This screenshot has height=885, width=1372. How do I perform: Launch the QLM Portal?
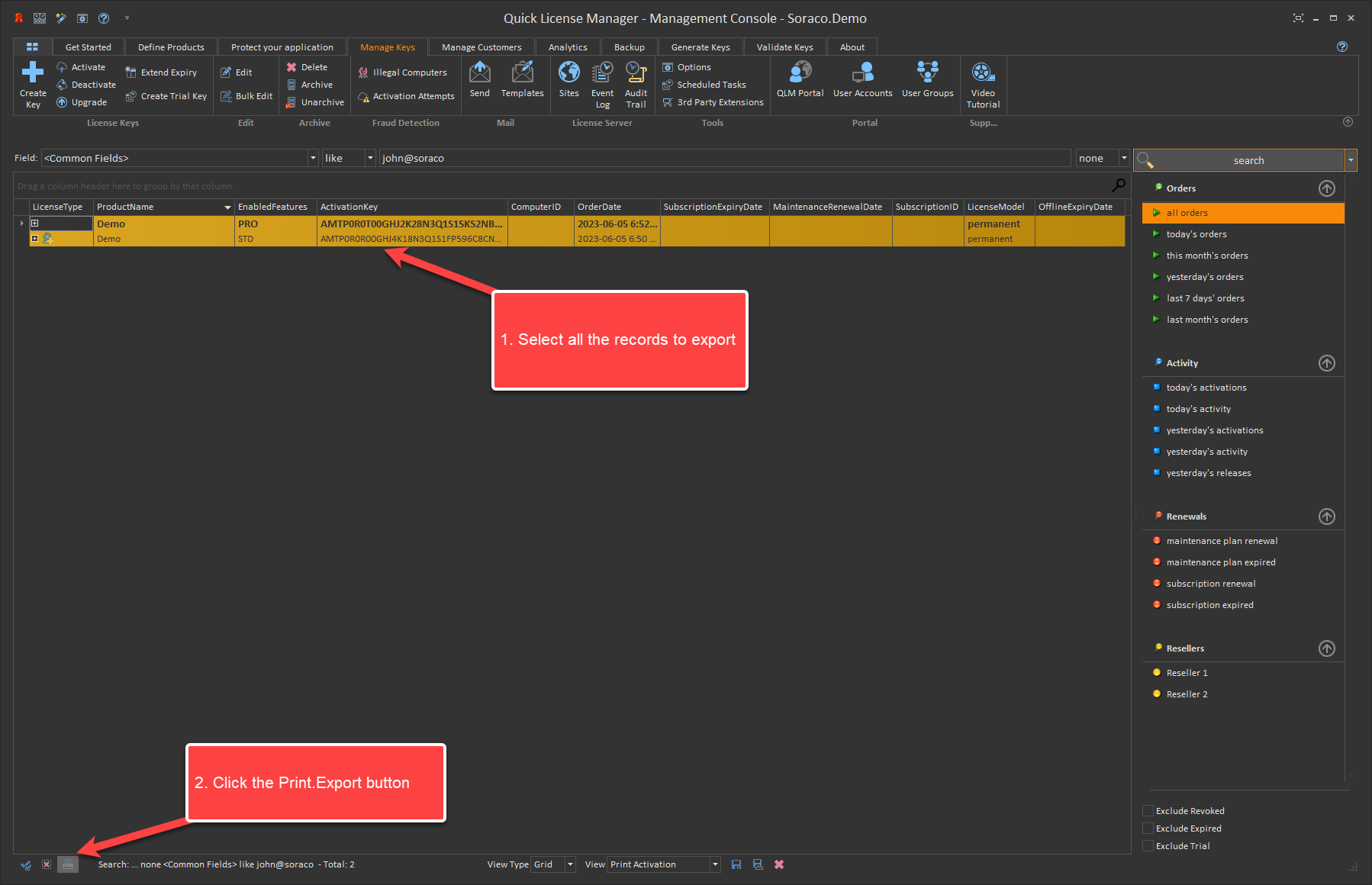tap(800, 79)
